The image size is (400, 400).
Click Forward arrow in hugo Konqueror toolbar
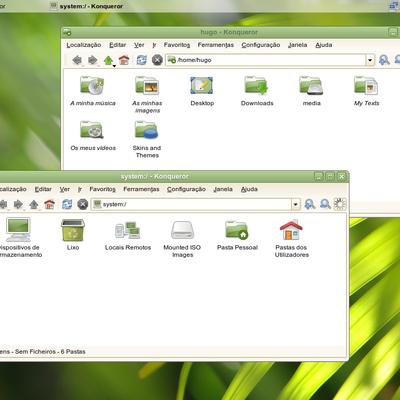(x=93, y=60)
